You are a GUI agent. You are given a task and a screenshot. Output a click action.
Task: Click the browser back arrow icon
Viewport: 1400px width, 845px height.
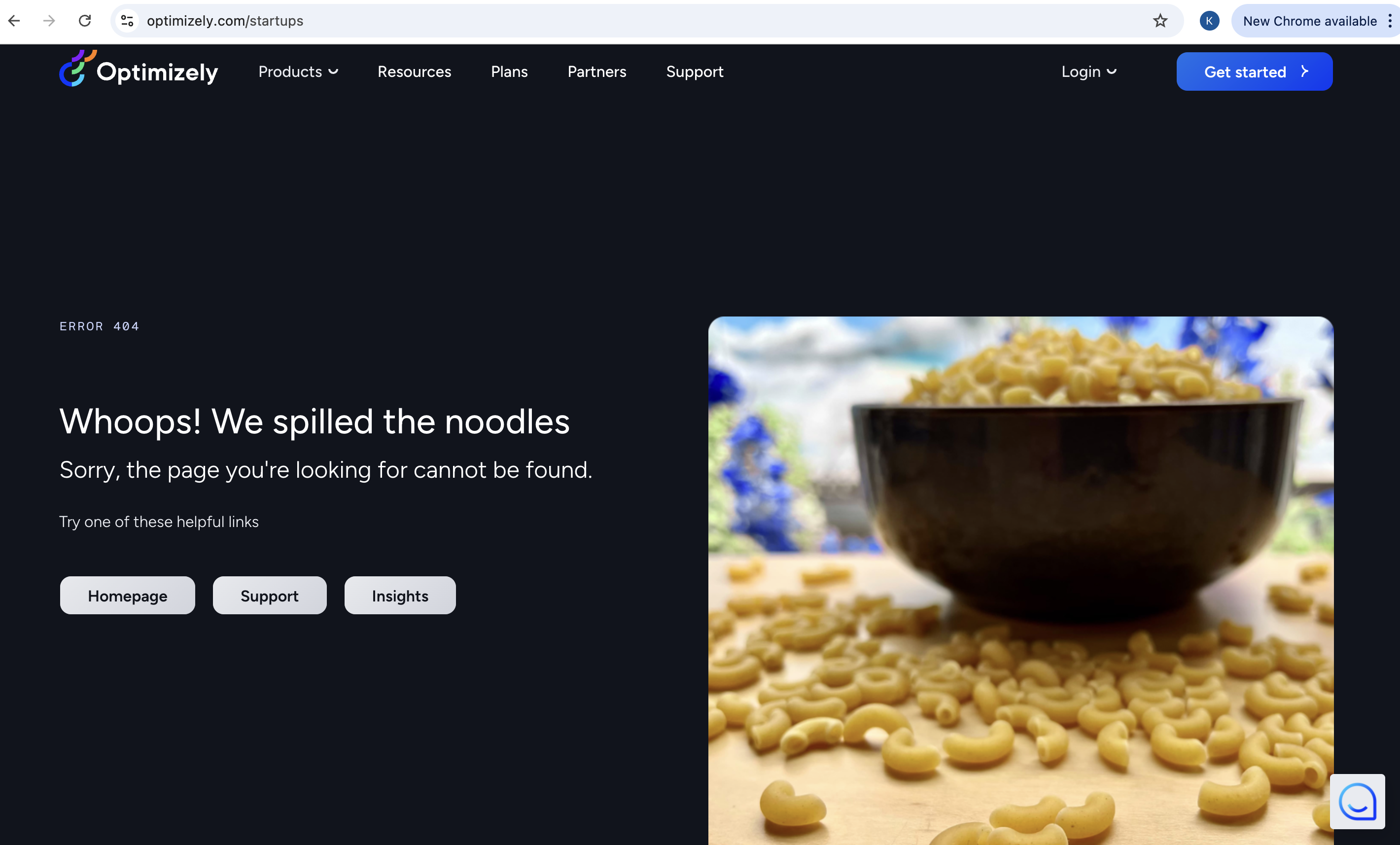coord(15,20)
